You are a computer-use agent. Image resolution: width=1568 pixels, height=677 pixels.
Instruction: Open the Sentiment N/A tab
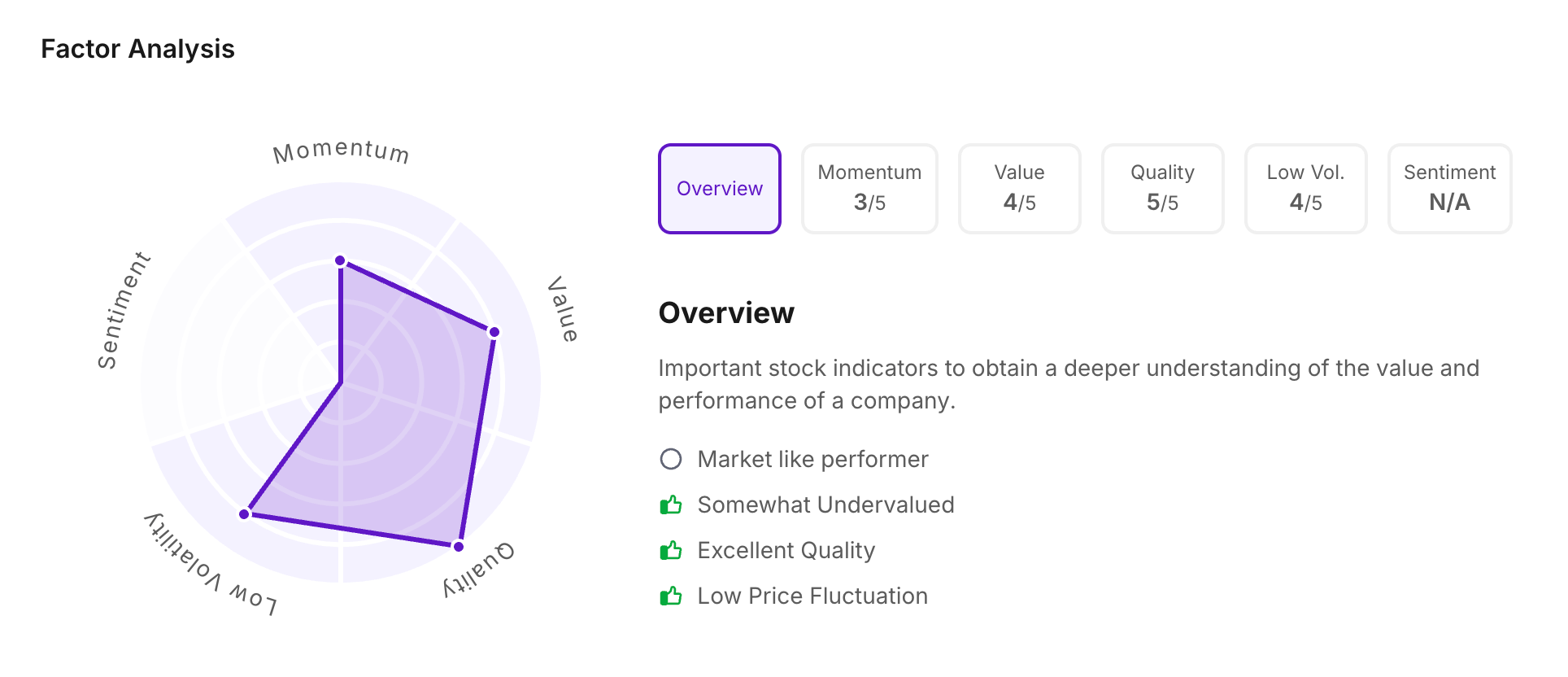tap(1449, 189)
